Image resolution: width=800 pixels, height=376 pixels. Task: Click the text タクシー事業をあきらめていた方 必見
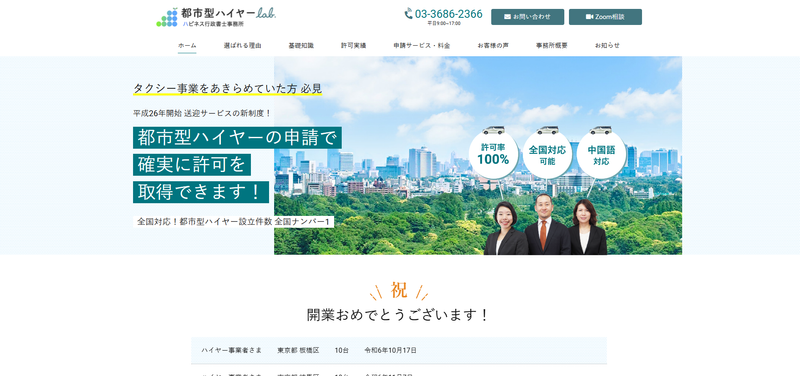(228, 88)
